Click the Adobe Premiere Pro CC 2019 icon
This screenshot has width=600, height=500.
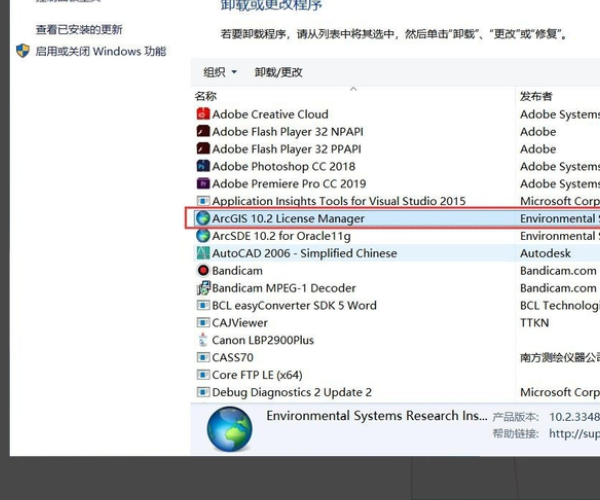pos(203,184)
